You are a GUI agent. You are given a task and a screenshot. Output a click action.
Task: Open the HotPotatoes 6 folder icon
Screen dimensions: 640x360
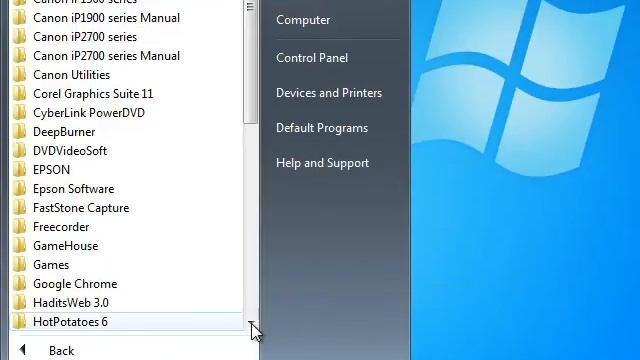[x=19, y=322]
